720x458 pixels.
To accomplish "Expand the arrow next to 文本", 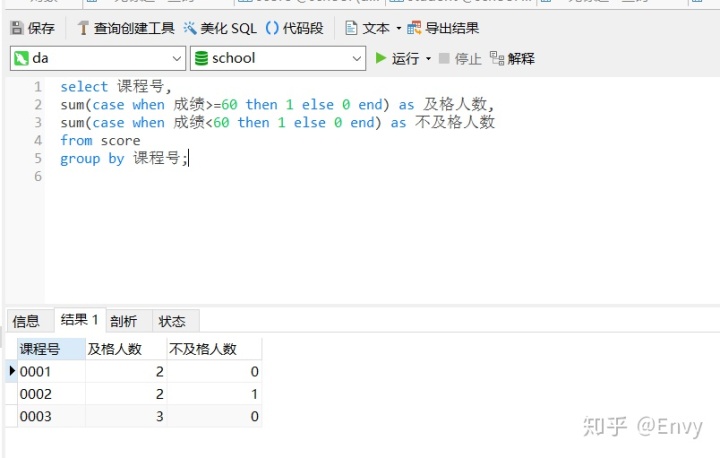I will coord(399,28).
